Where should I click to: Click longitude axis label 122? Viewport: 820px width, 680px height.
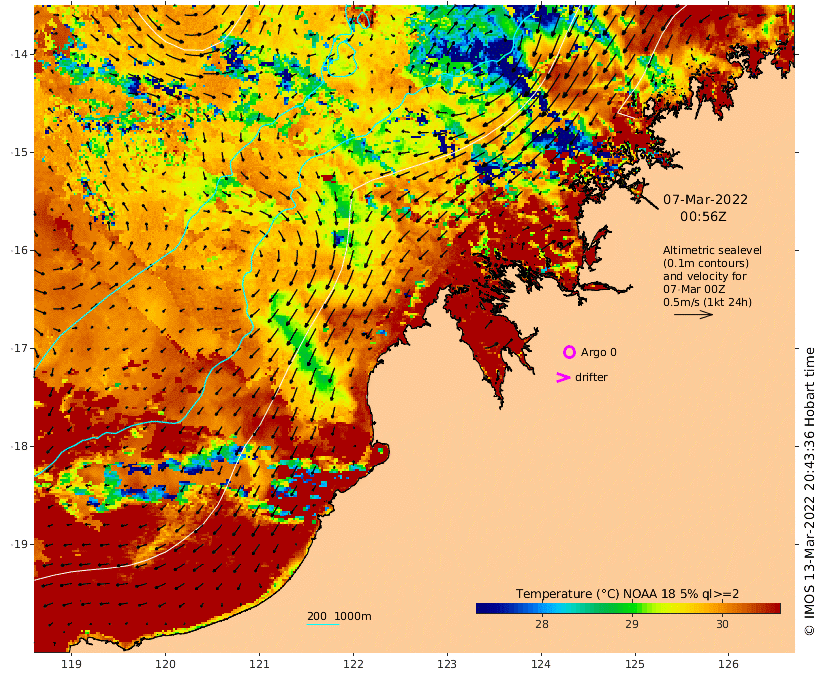(x=354, y=664)
